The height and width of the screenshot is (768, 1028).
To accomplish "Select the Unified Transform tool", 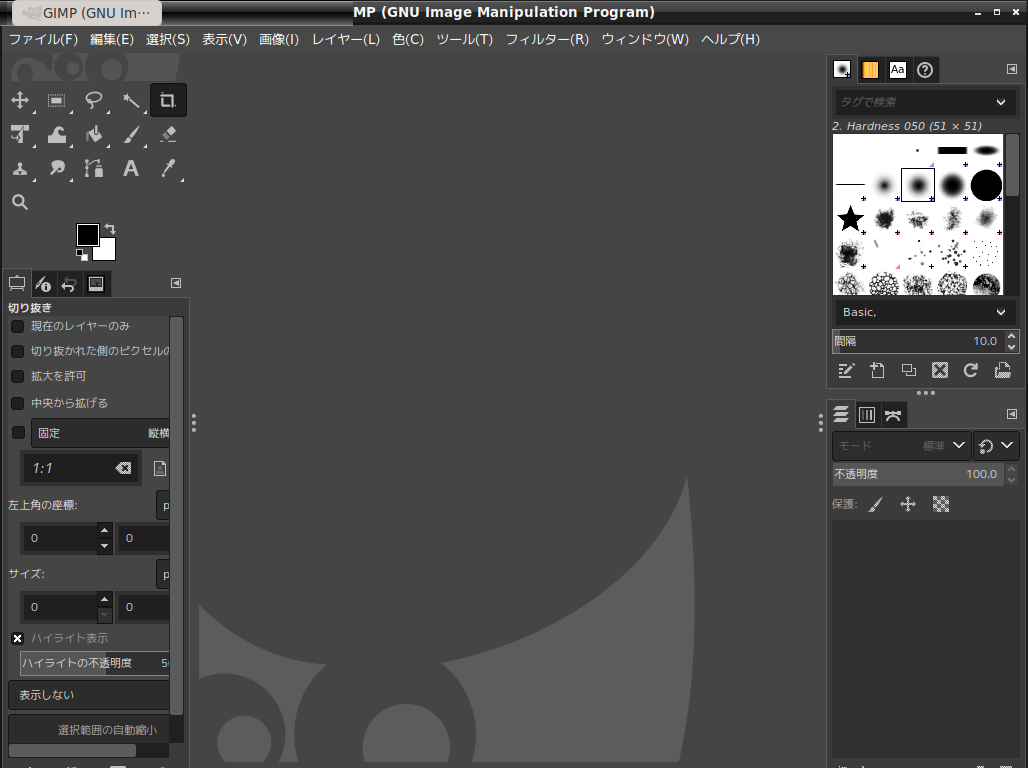I will 20,134.
